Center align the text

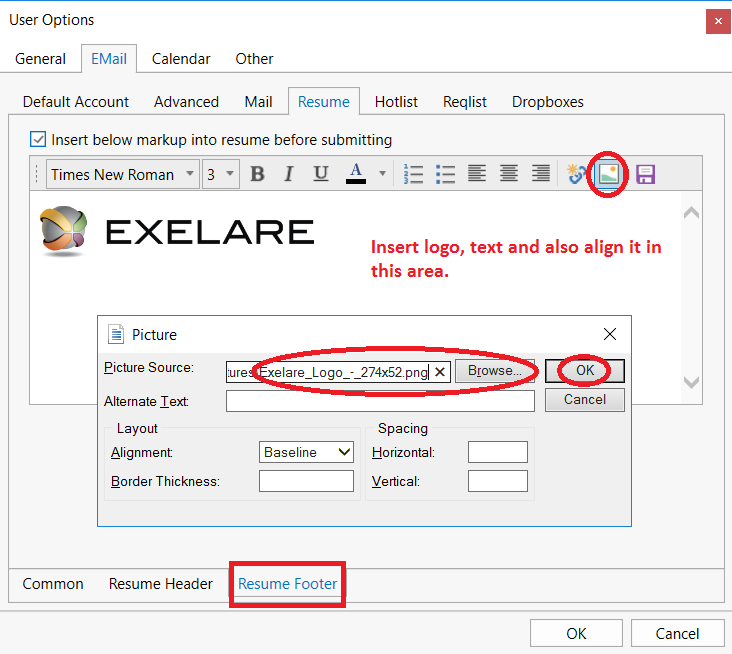click(x=509, y=174)
